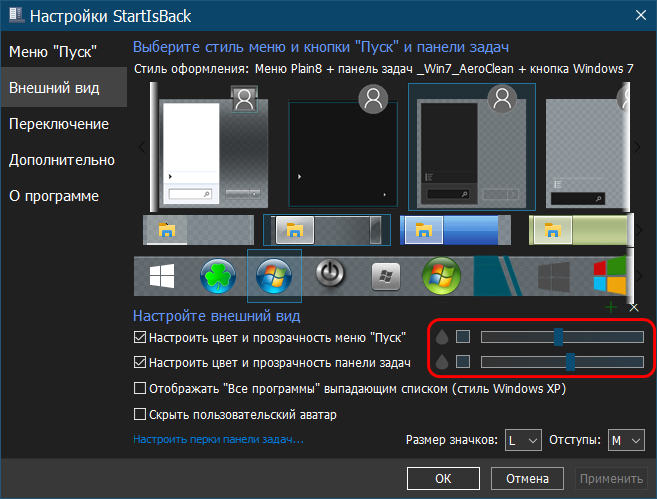The height and width of the screenshot is (499, 657).
Task: Click the Start menu transparency slider
Action: [x=562, y=337]
